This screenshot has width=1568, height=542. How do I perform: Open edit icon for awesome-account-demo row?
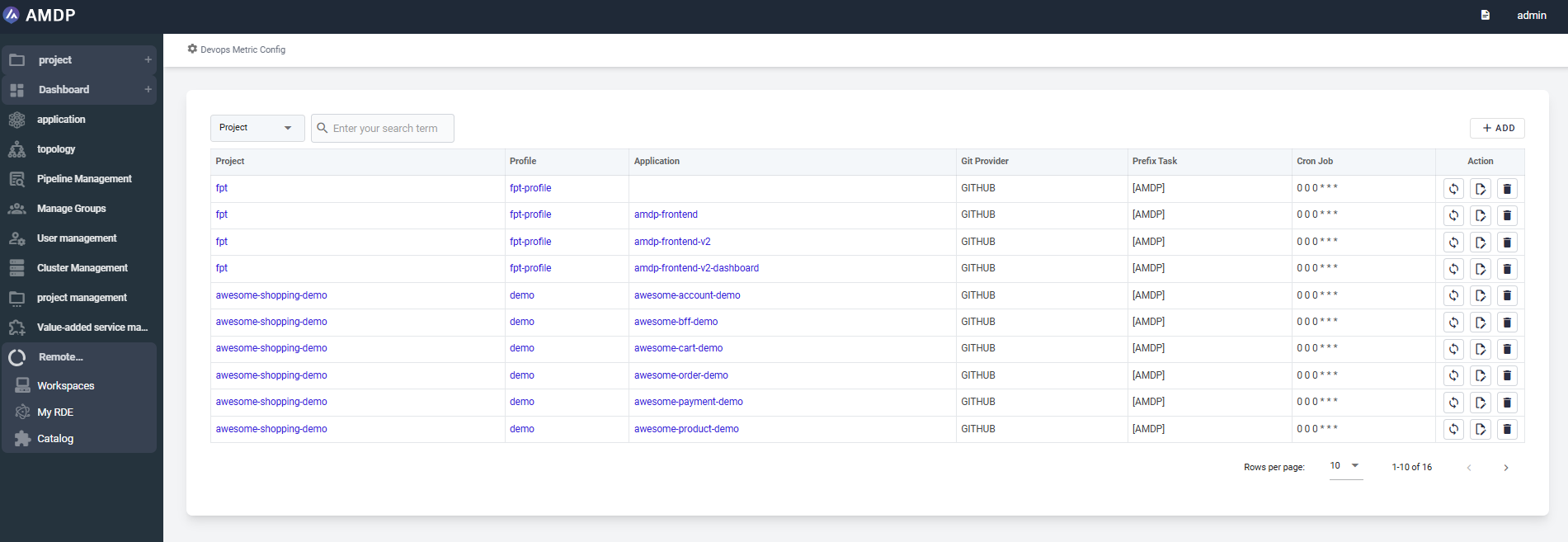[x=1481, y=295]
